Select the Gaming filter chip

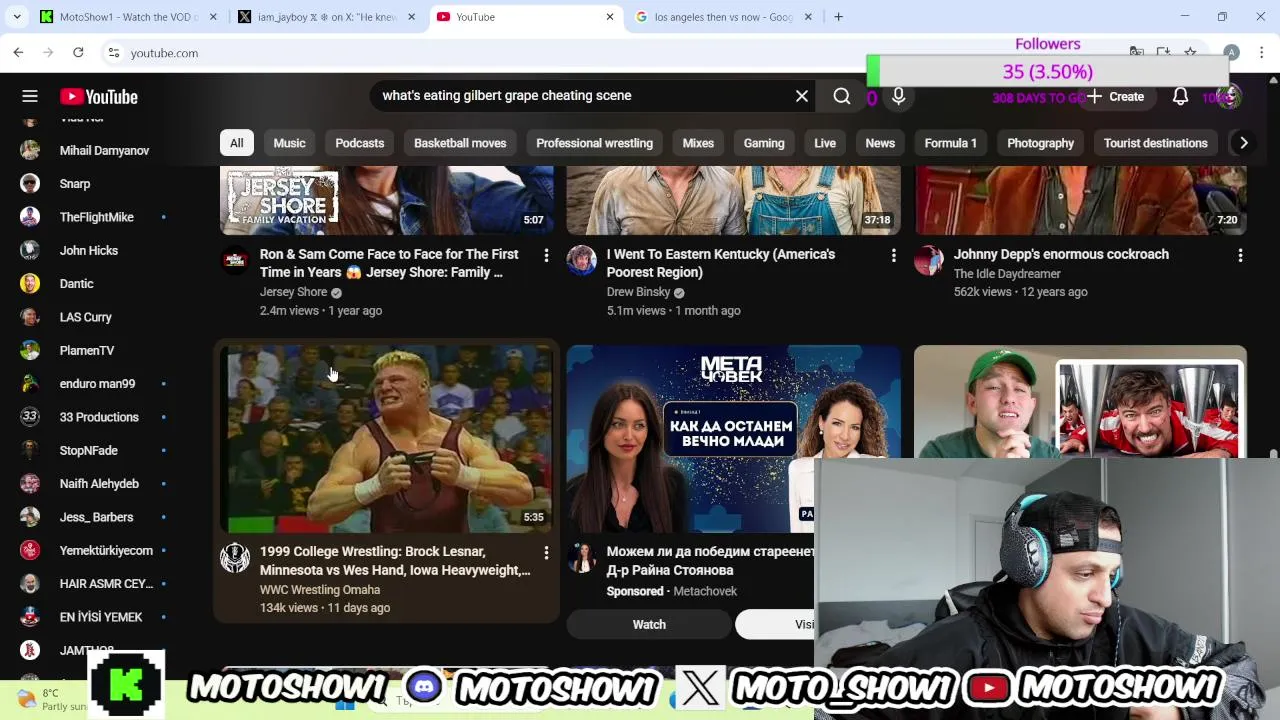coord(764,143)
